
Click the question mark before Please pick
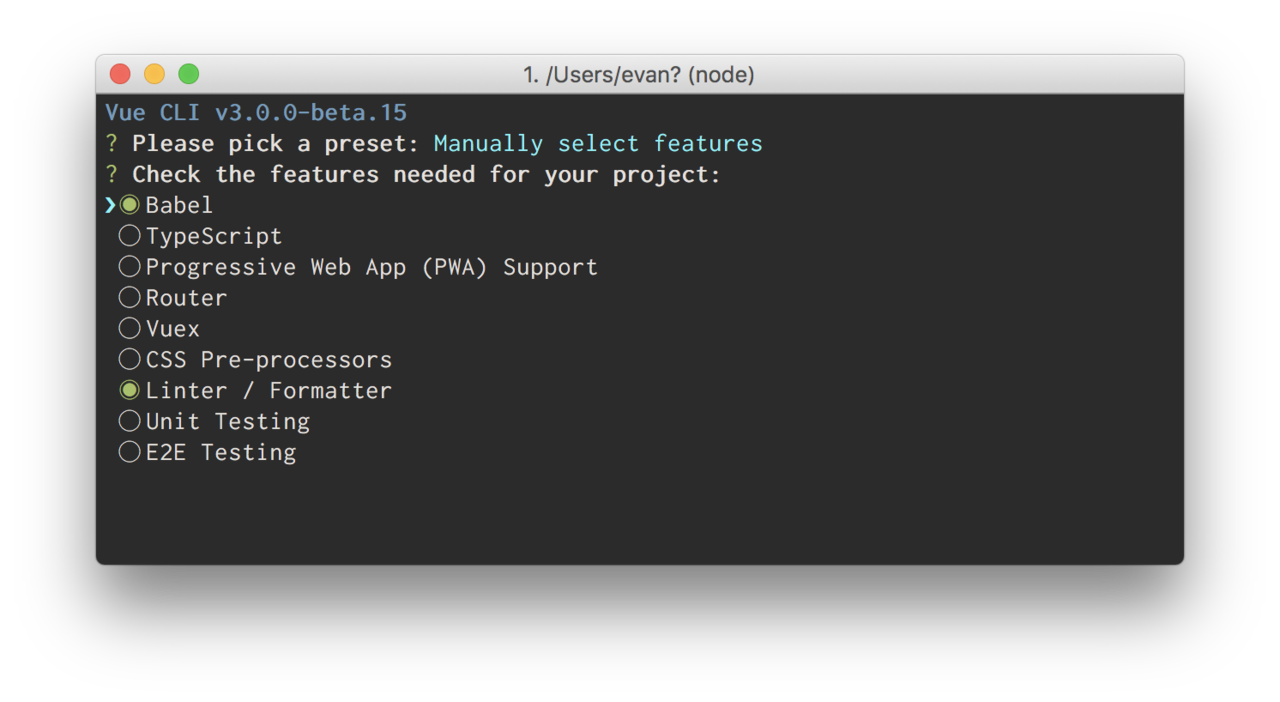tap(112, 144)
